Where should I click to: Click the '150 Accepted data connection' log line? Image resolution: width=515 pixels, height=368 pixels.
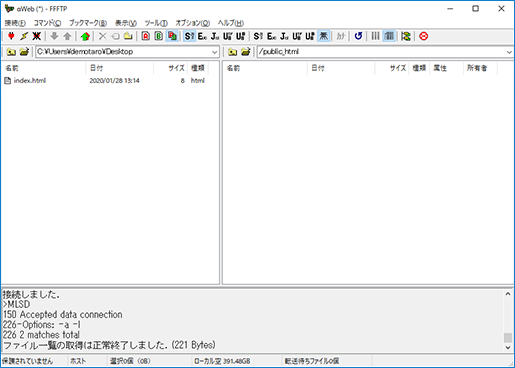click(x=62, y=314)
